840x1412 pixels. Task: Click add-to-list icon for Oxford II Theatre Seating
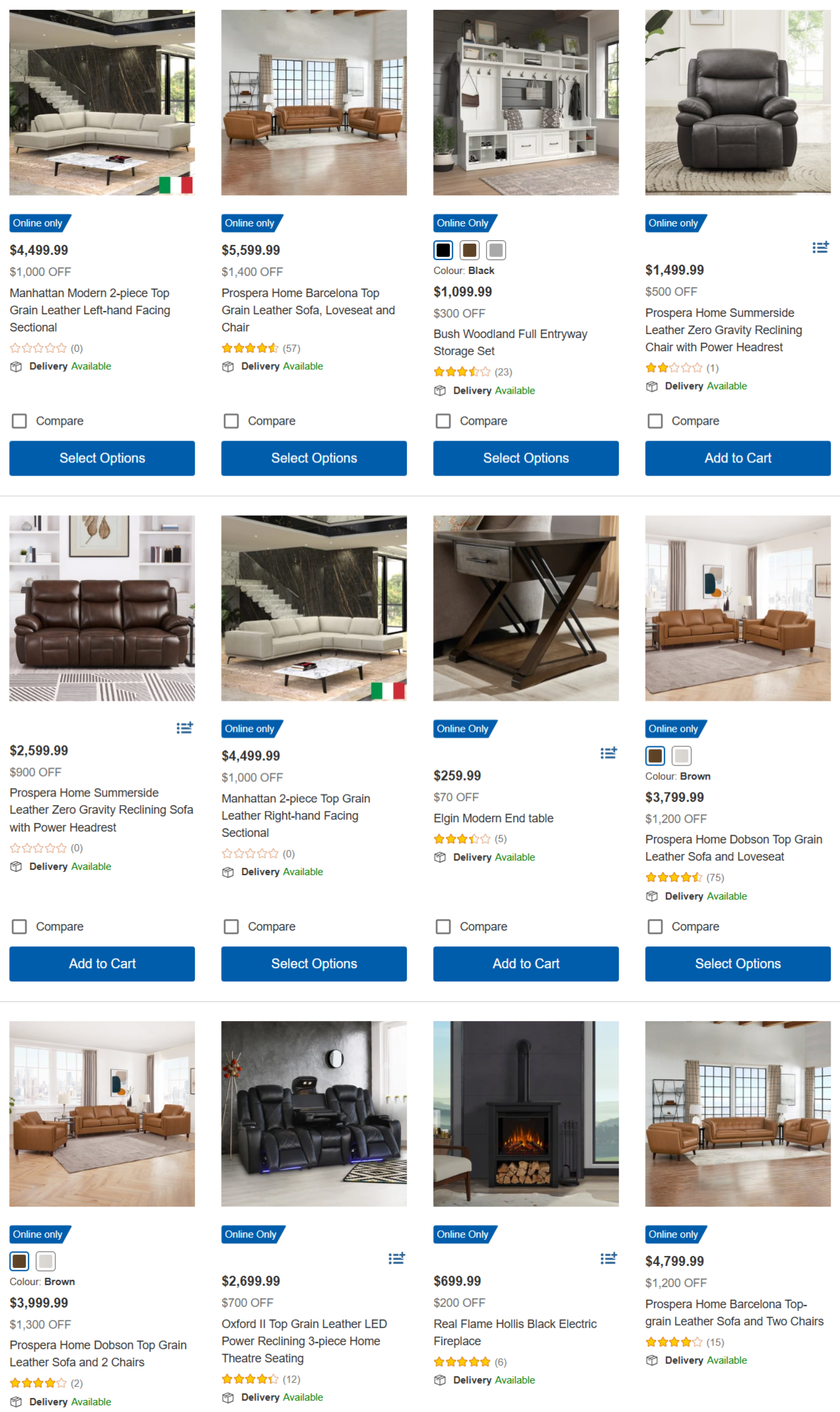(396, 1258)
